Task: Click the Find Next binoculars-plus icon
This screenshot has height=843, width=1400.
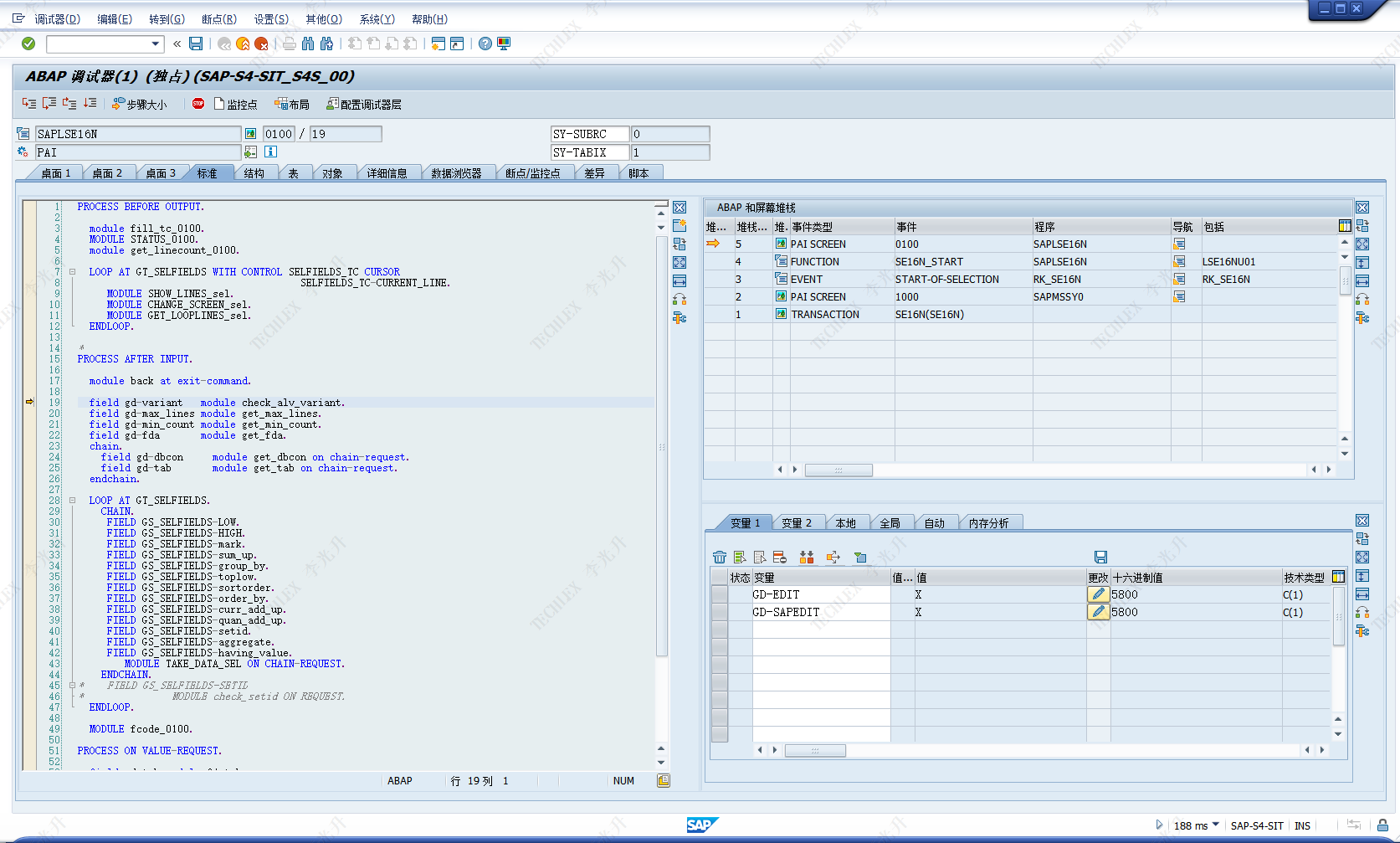Action: coord(326,44)
